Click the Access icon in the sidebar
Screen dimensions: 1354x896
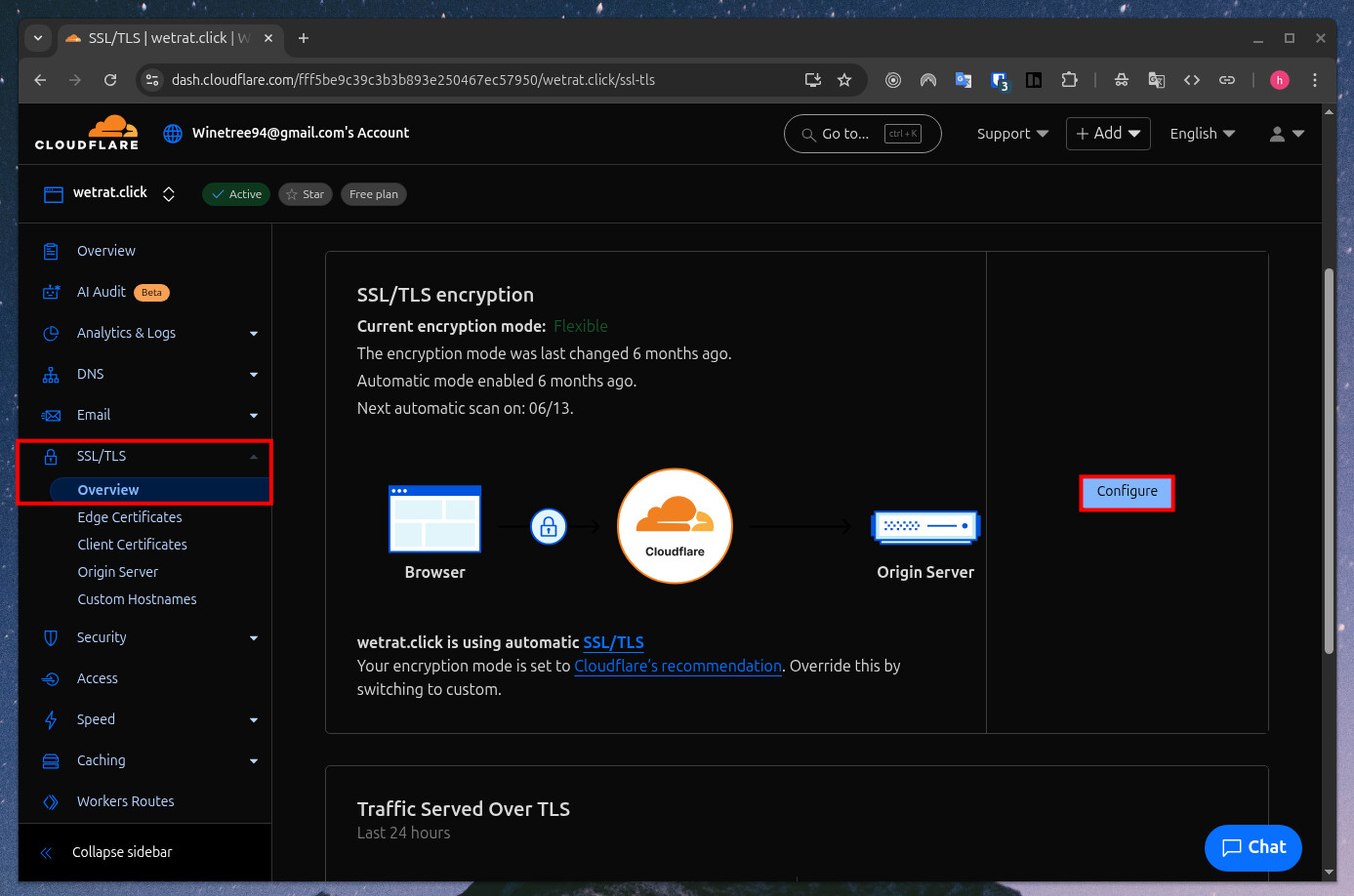tap(51, 678)
